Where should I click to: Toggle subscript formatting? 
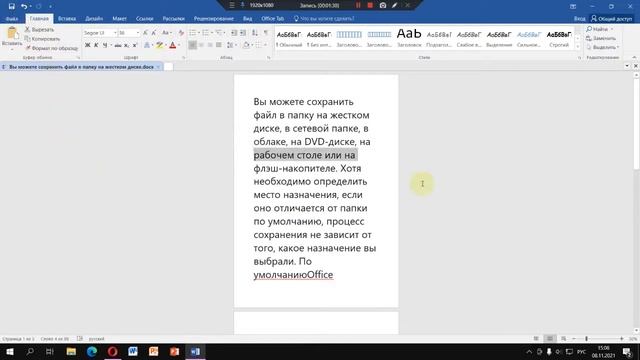[126, 45]
